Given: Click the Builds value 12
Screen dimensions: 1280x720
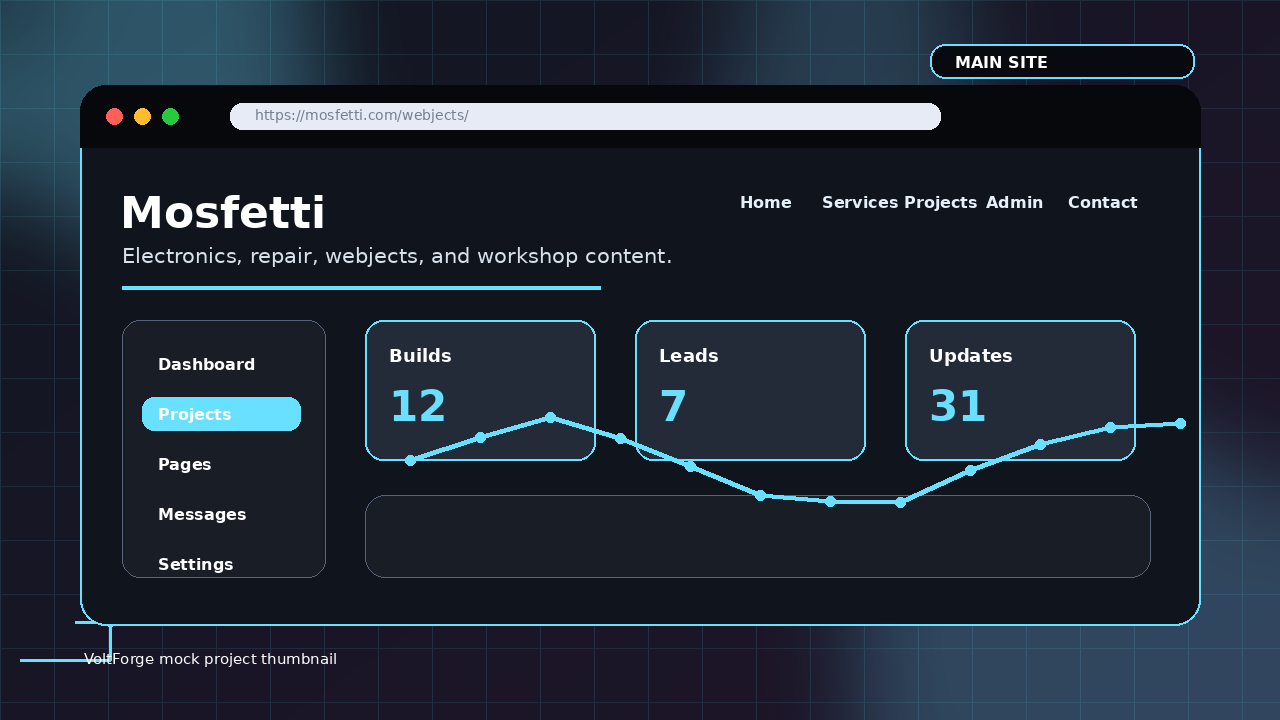Looking at the screenshot, I should [417, 407].
